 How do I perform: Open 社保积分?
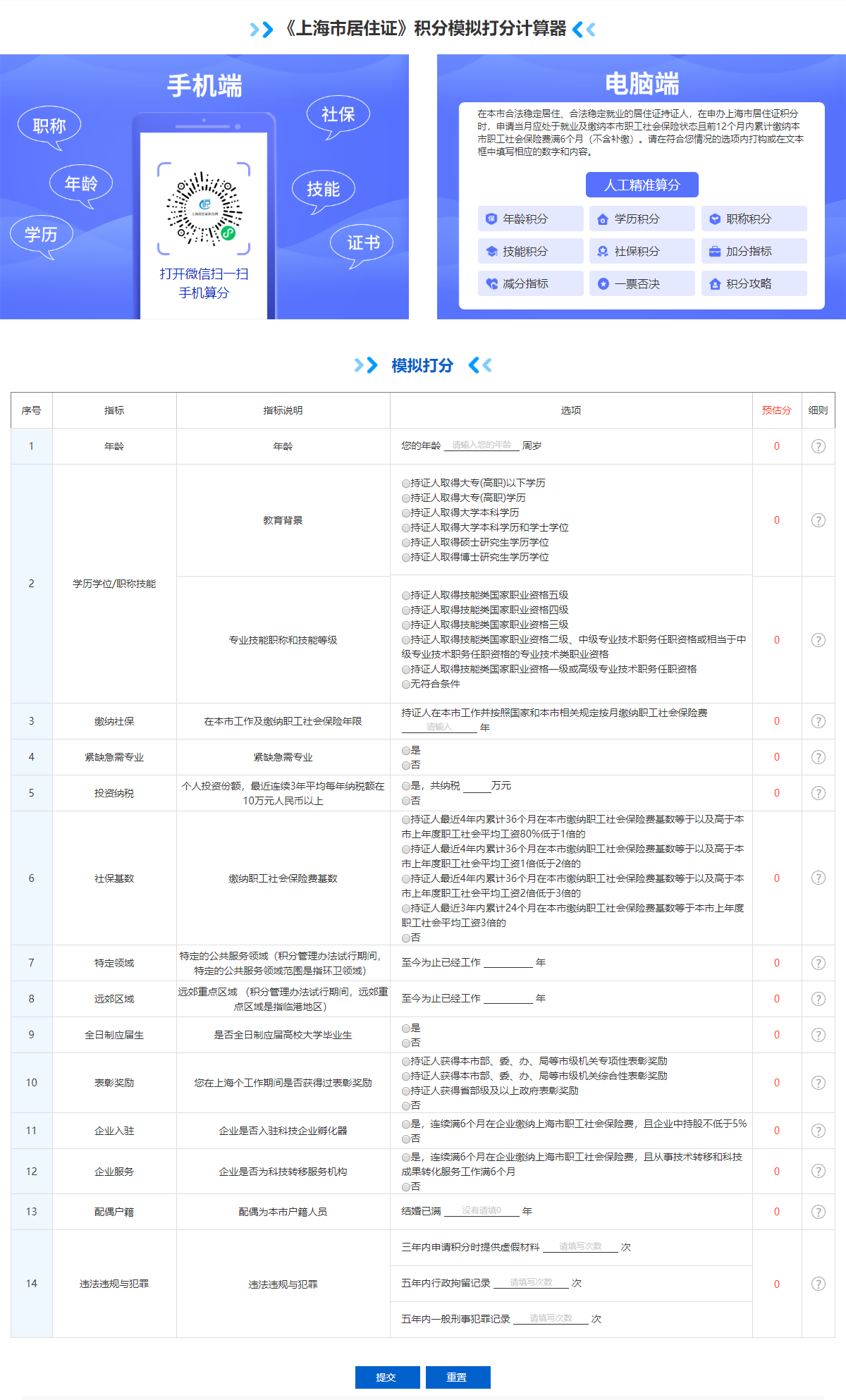(x=642, y=251)
